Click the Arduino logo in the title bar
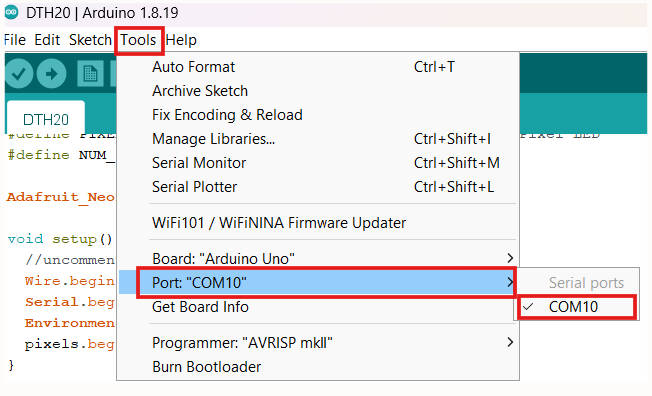Image resolution: width=652 pixels, height=396 pixels. click(12, 12)
